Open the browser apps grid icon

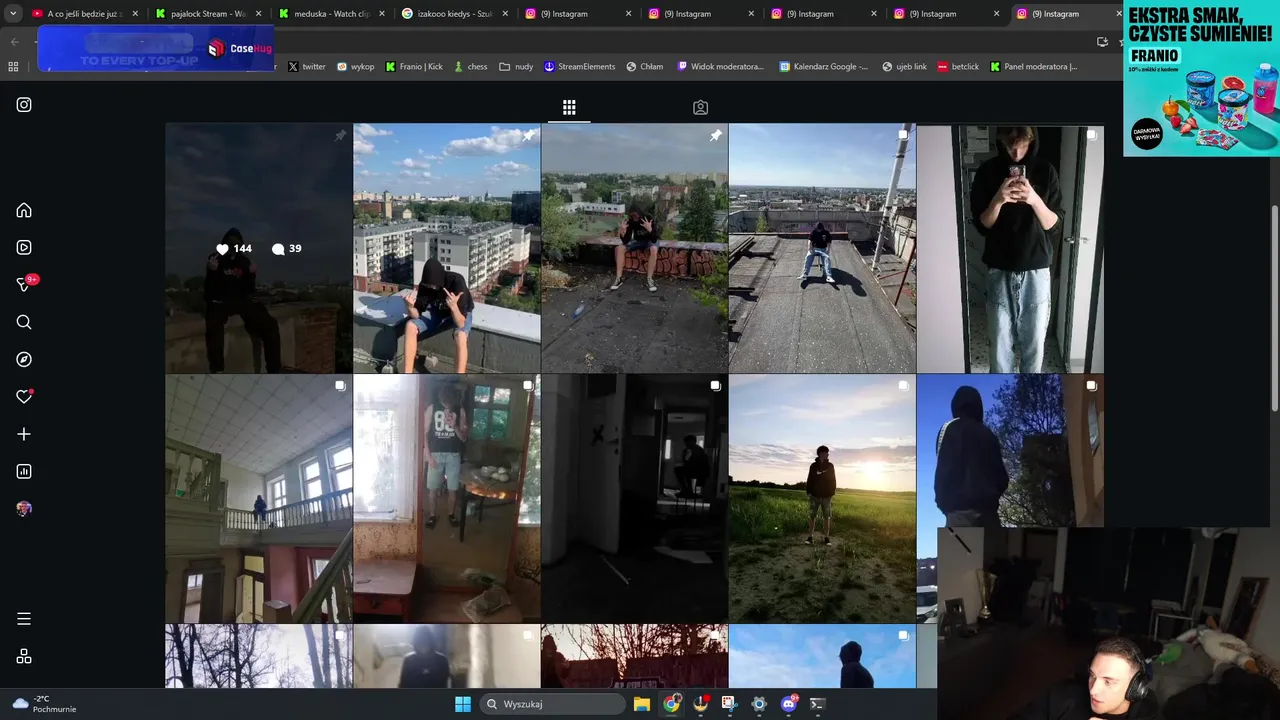(13, 67)
